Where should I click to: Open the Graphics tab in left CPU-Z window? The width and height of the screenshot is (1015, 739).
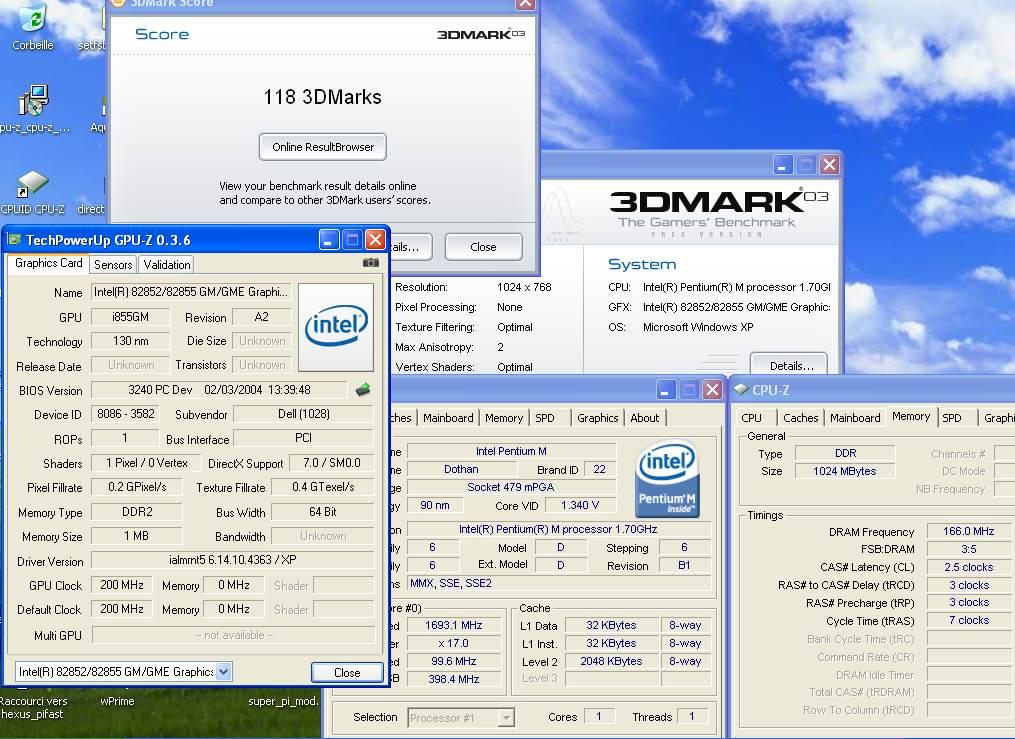(x=597, y=418)
